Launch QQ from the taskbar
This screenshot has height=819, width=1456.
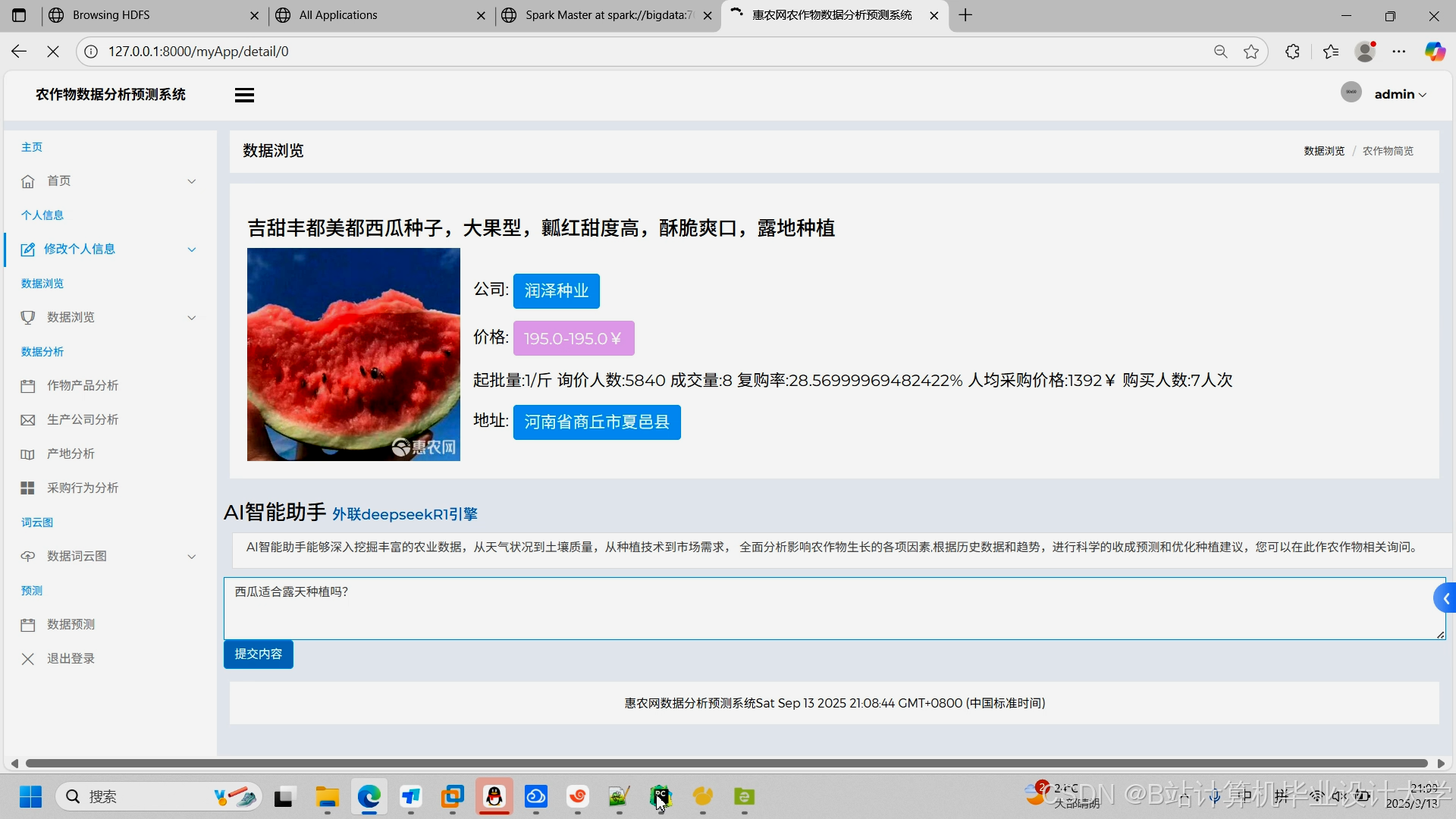[x=494, y=797]
